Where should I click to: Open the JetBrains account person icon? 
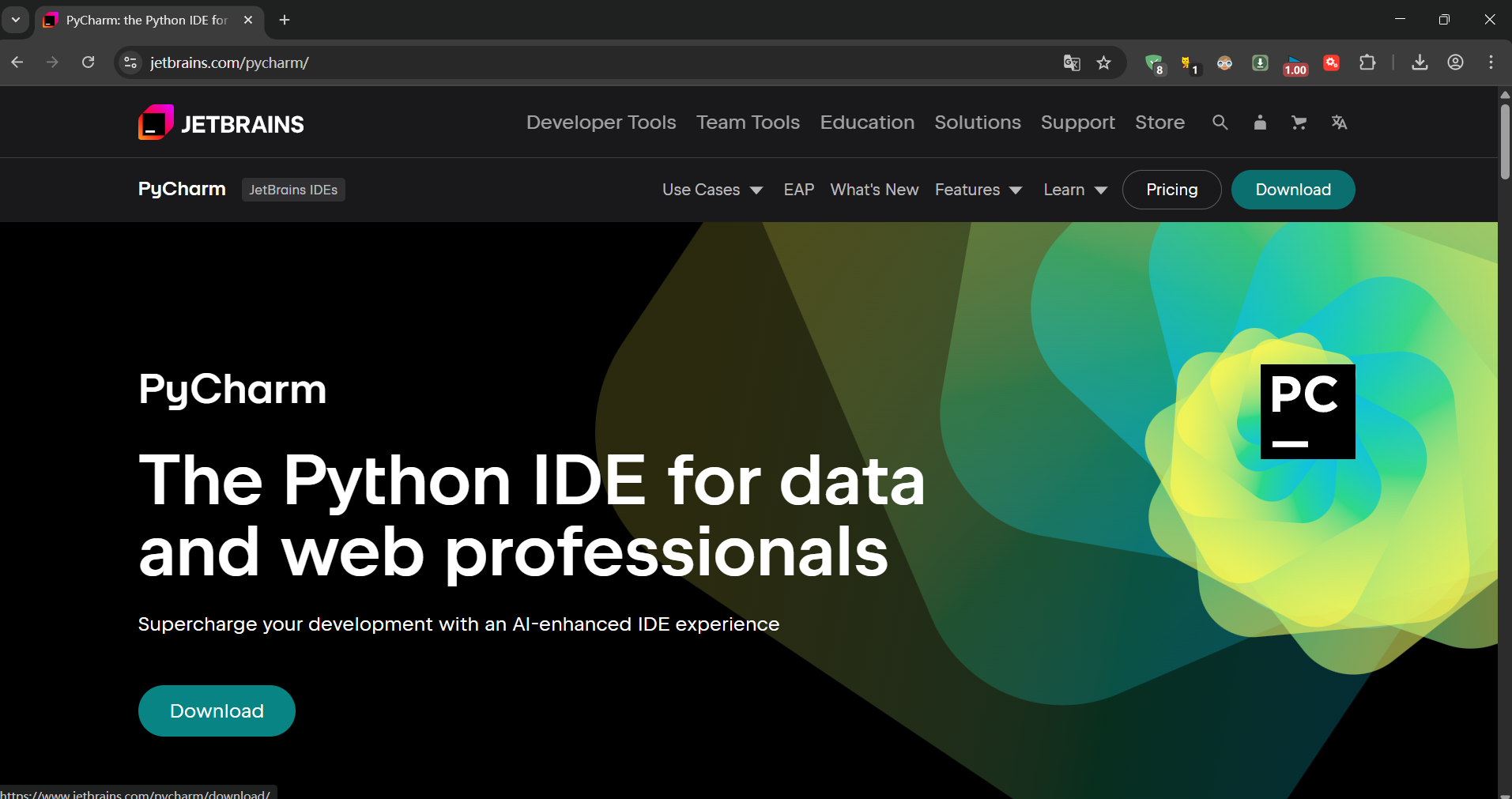[x=1260, y=122]
